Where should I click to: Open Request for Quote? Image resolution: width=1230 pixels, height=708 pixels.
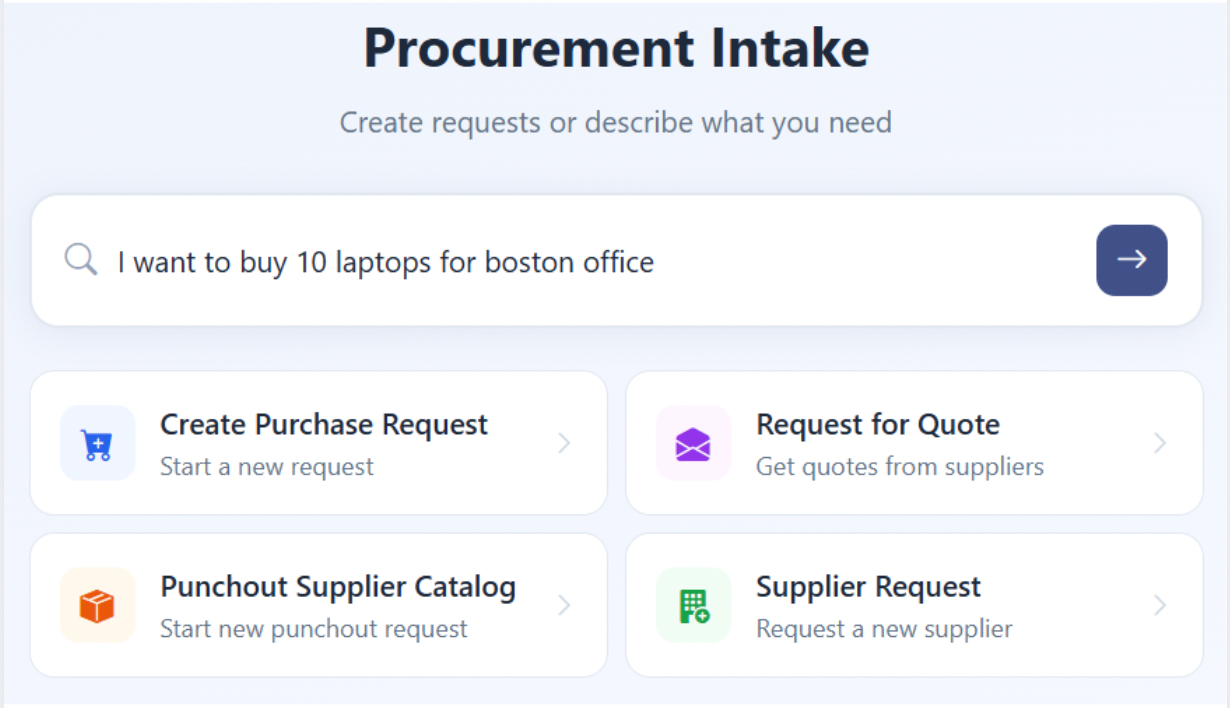coord(878,425)
